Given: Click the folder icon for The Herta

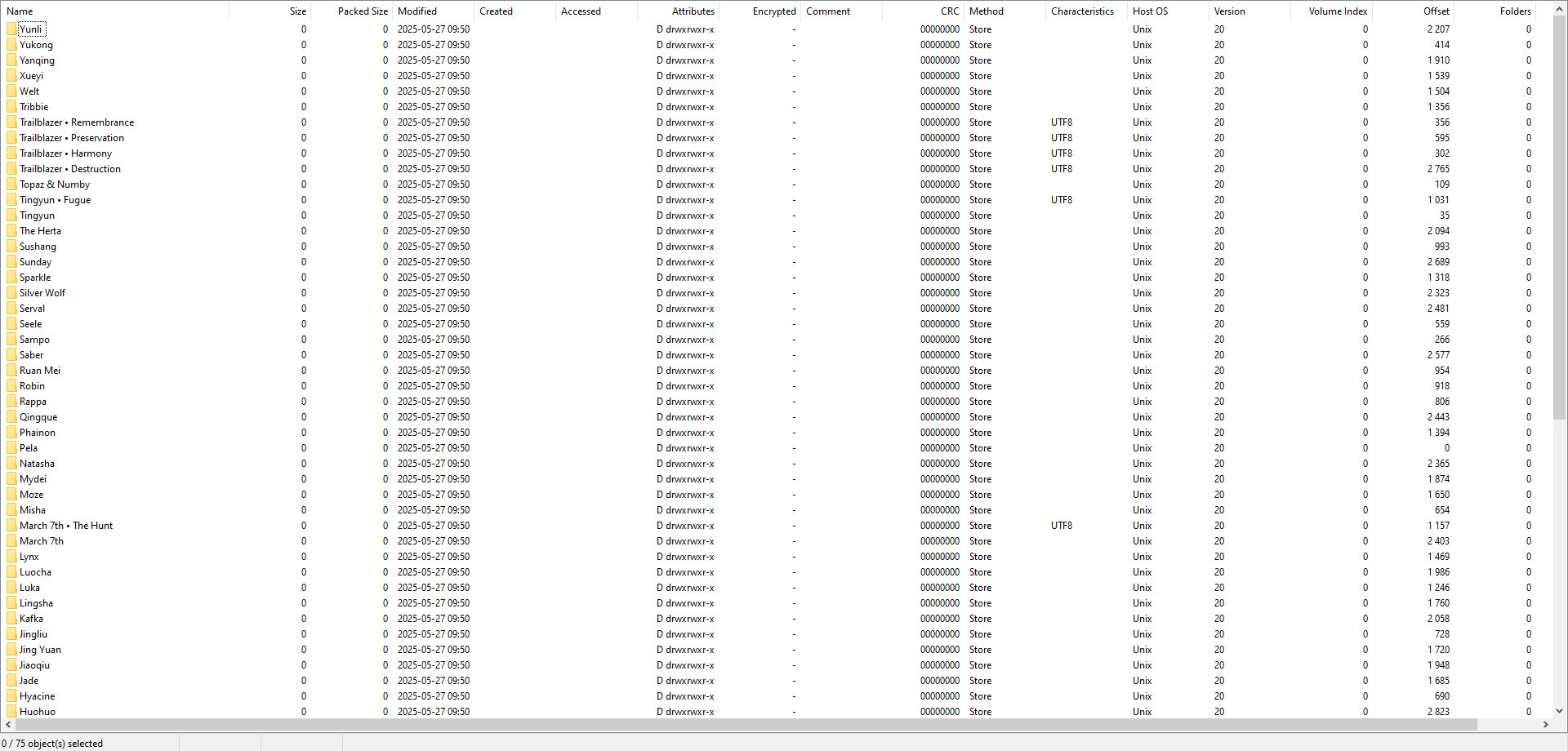Looking at the screenshot, I should [11, 231].
